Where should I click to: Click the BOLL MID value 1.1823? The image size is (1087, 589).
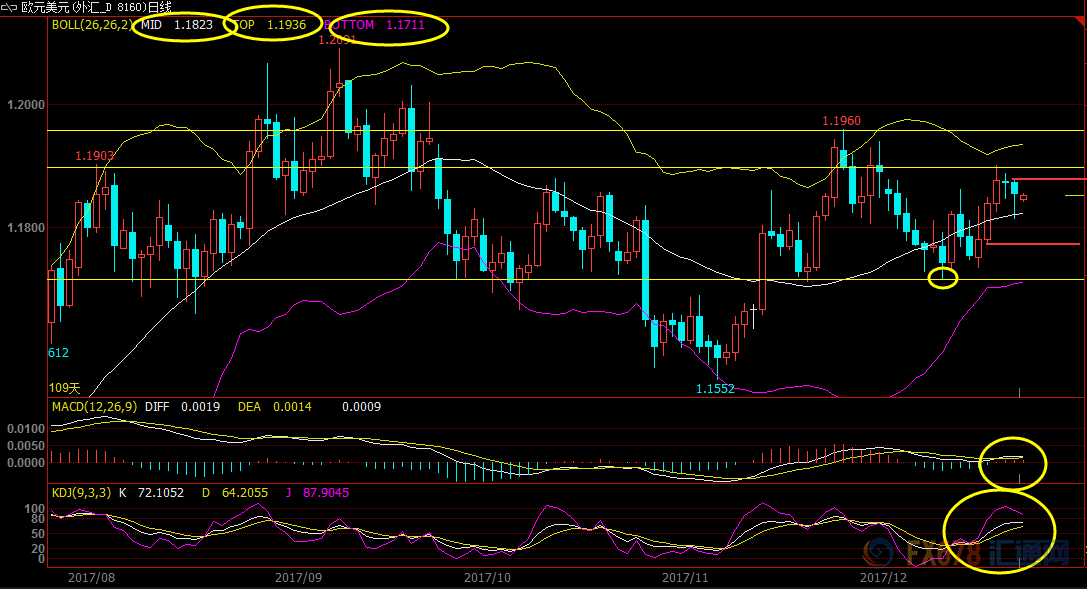pos(192,24)
